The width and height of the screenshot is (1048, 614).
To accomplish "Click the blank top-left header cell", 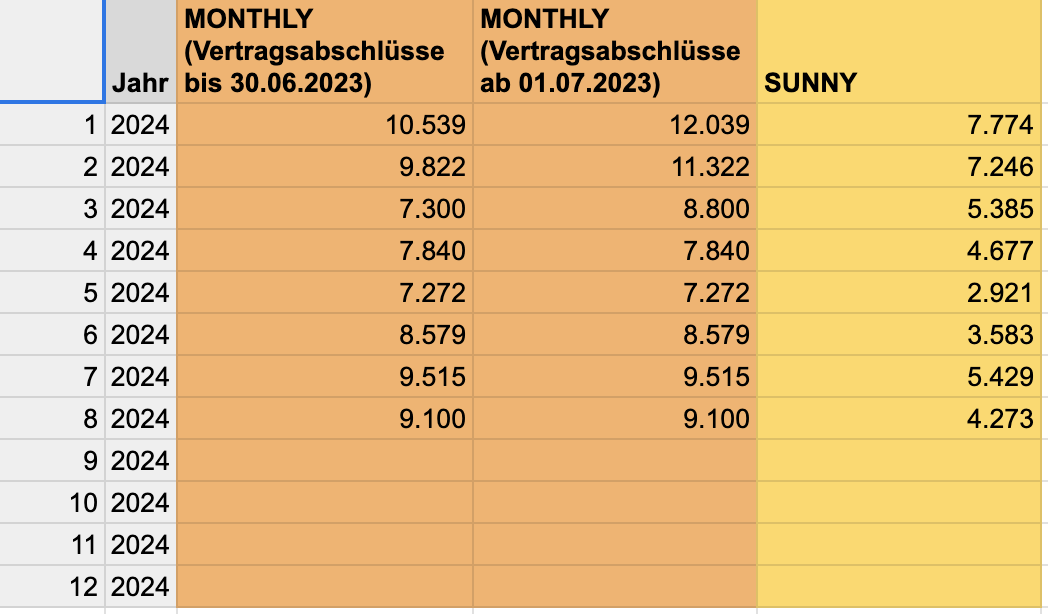I will click(x=52, y=51).
